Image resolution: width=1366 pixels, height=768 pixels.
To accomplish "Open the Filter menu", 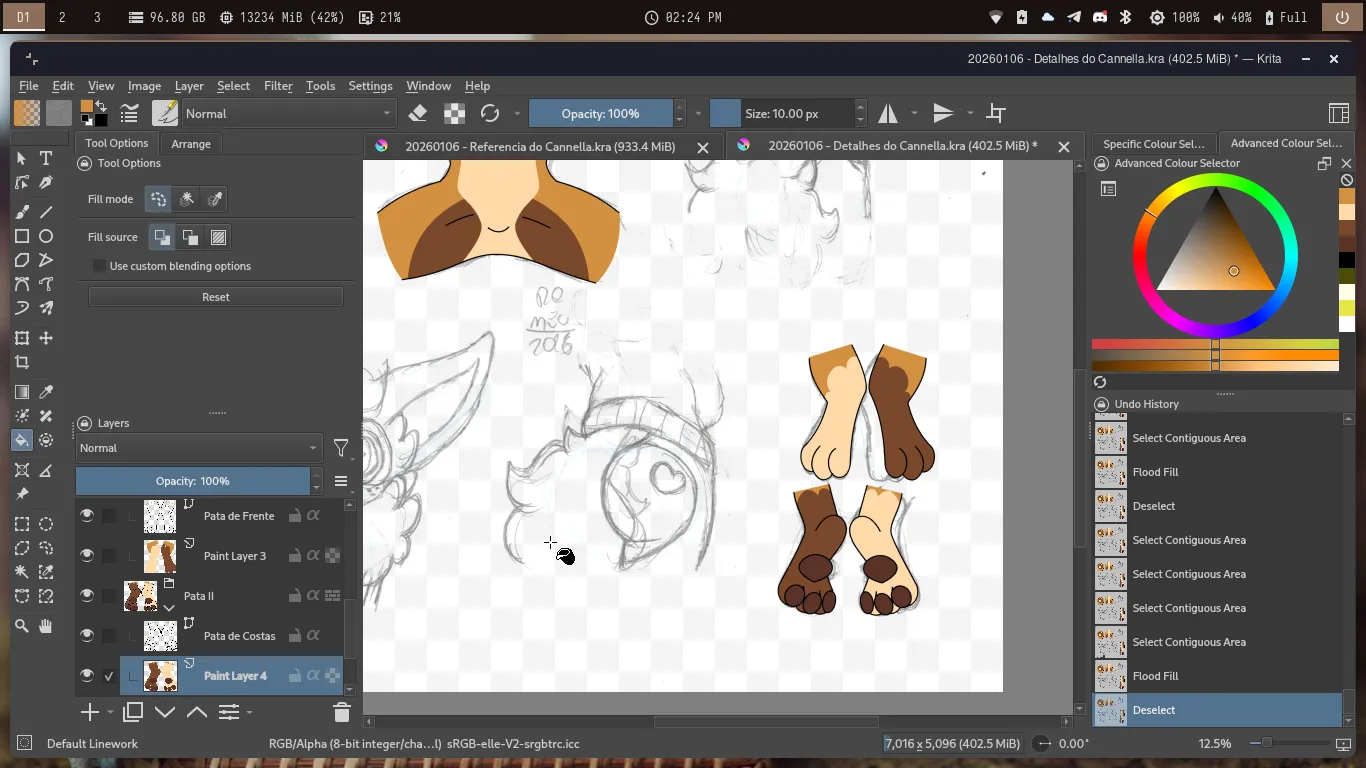I will (x=278, y=86).
